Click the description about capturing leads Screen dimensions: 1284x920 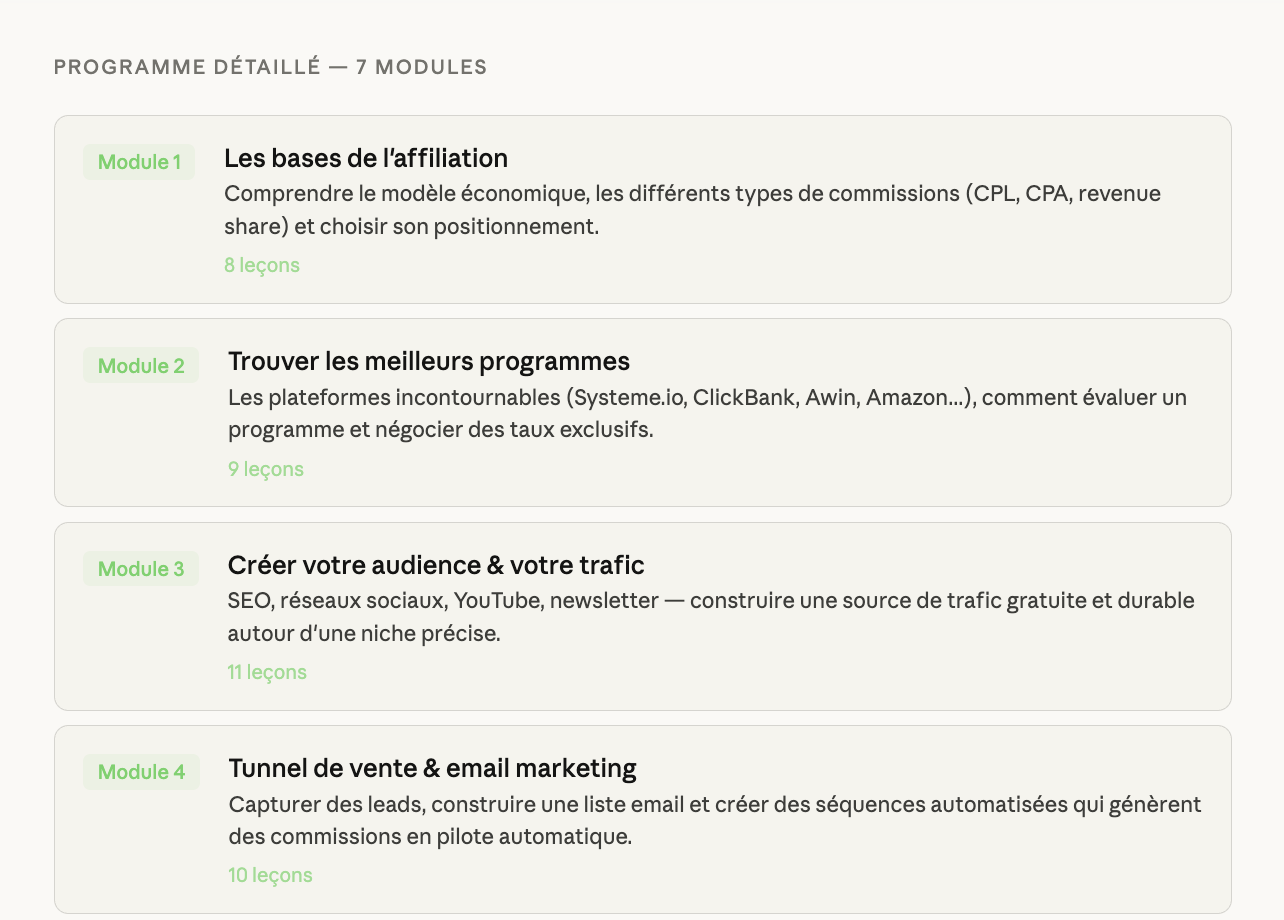tap(714, 820)
